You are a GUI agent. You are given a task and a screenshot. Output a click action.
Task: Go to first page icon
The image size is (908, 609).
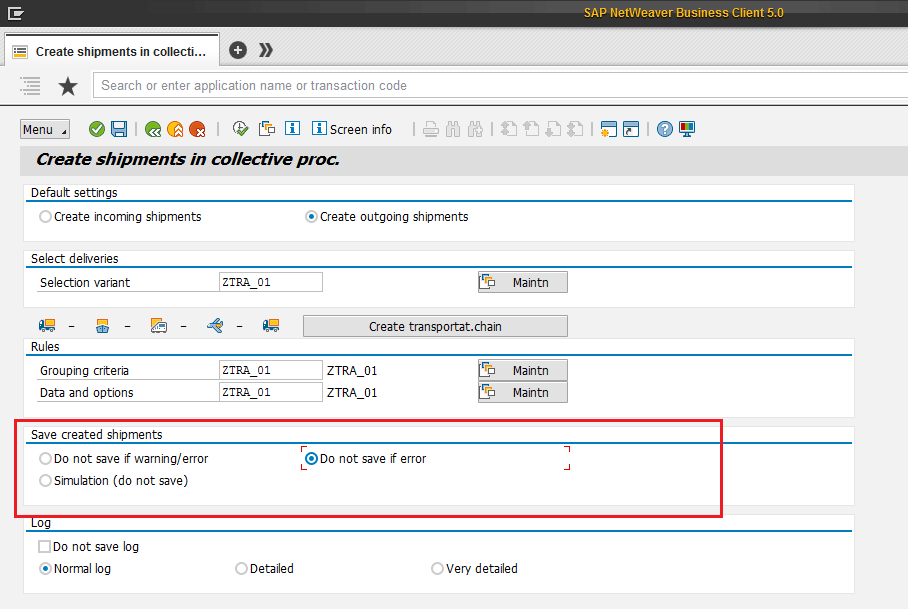point(508,129)
